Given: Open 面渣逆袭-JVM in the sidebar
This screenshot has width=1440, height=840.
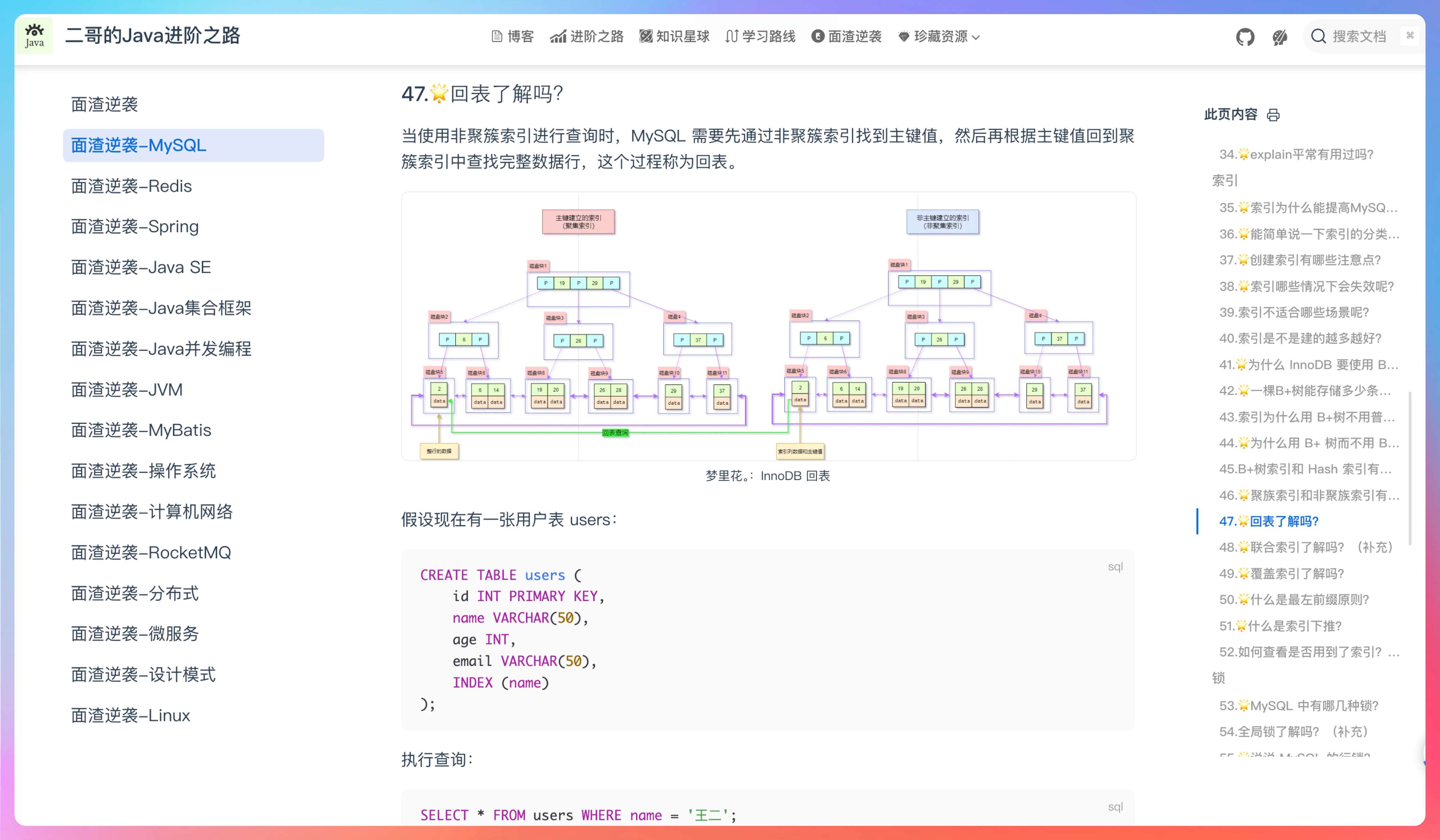Looking at the screenshot, I should 127,390.
